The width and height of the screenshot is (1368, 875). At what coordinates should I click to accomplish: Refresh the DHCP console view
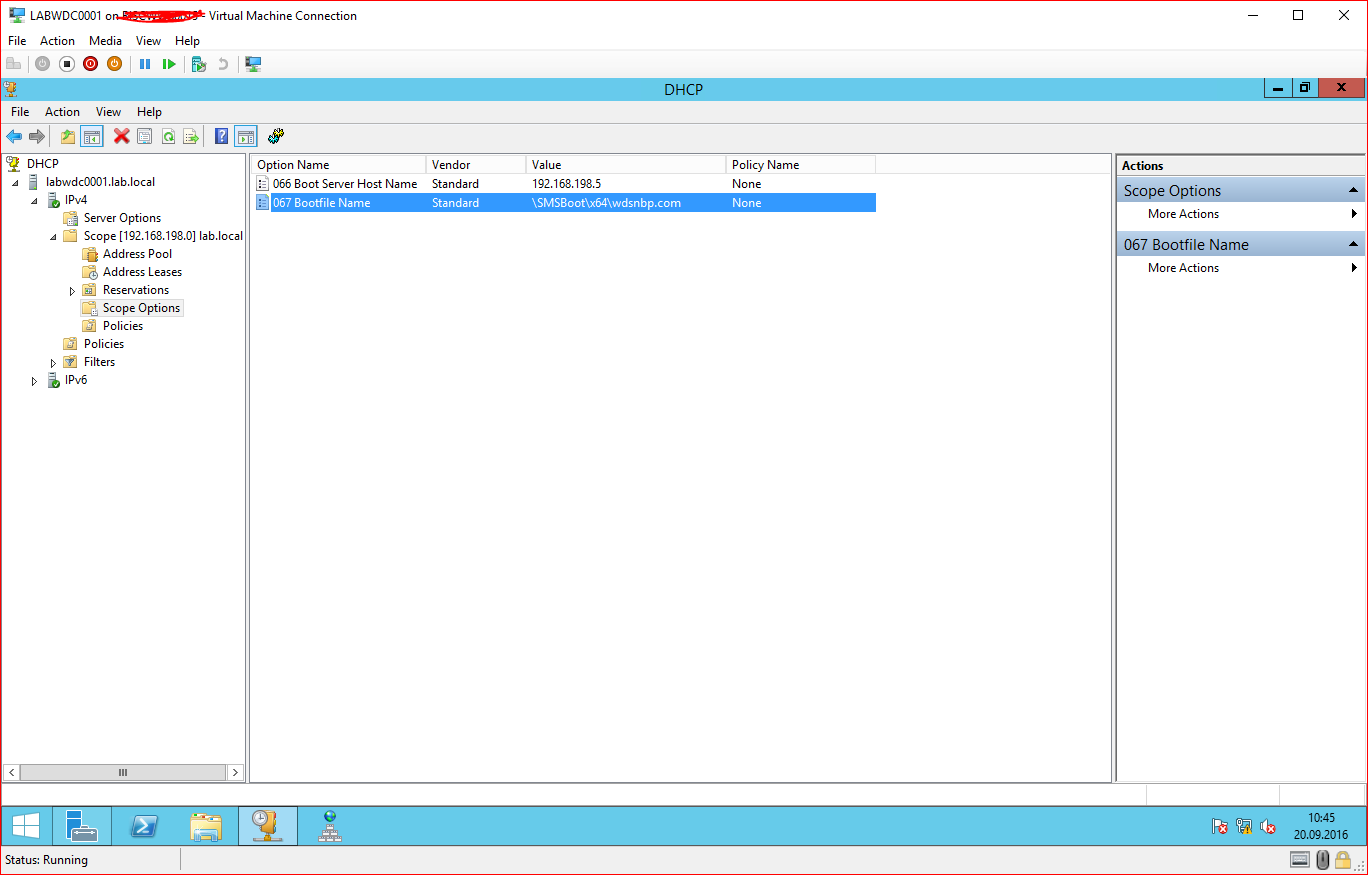coord(168,136)
